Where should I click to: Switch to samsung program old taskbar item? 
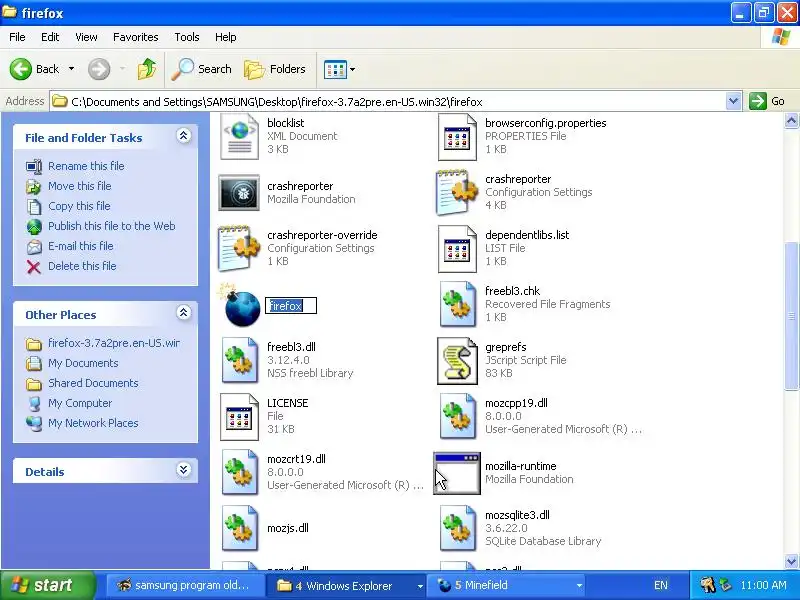(185, 586)
